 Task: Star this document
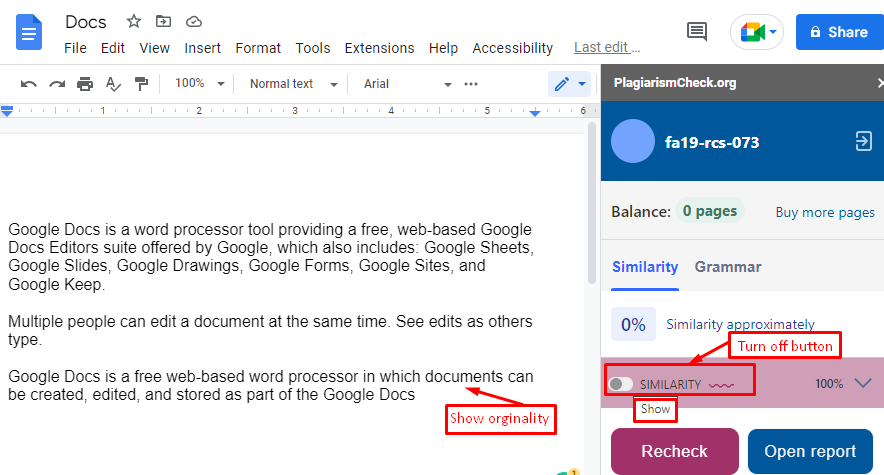[134, 21]
